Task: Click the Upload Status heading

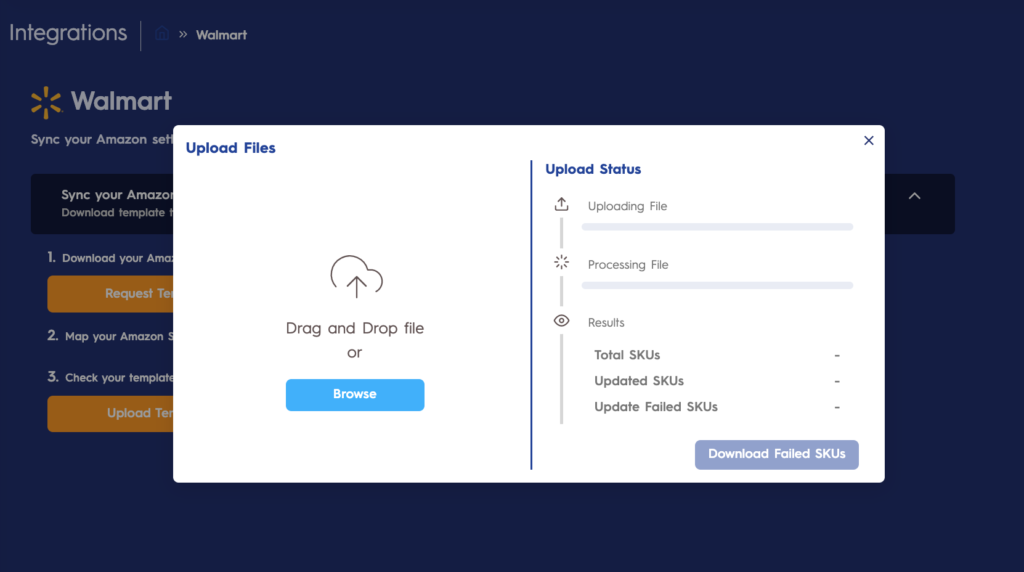Action: click(593, 169)
